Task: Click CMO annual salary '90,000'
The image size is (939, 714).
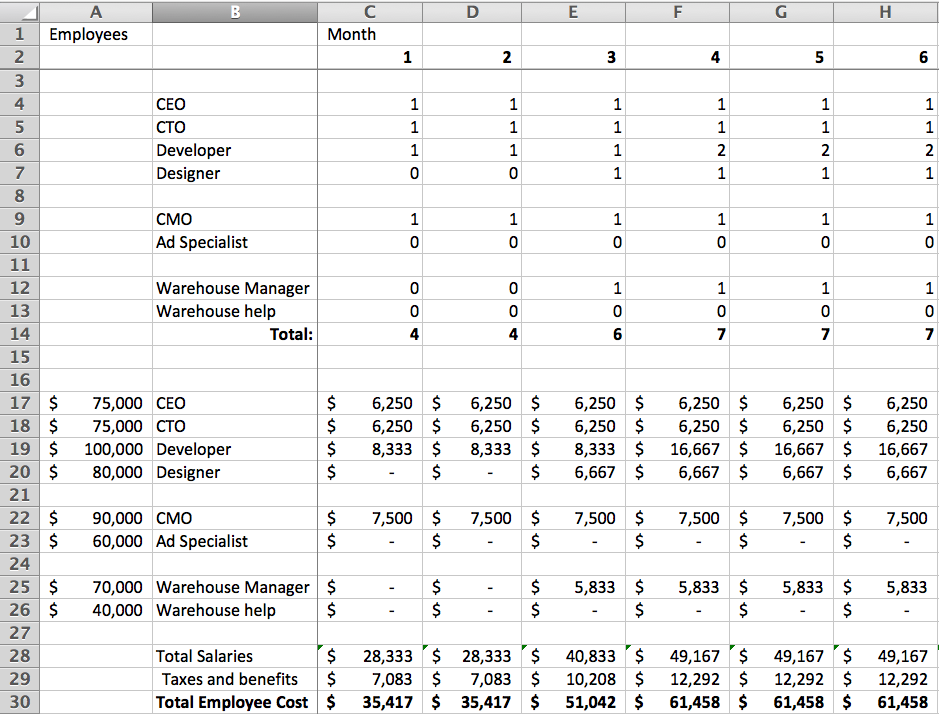Action: point(96,518)
